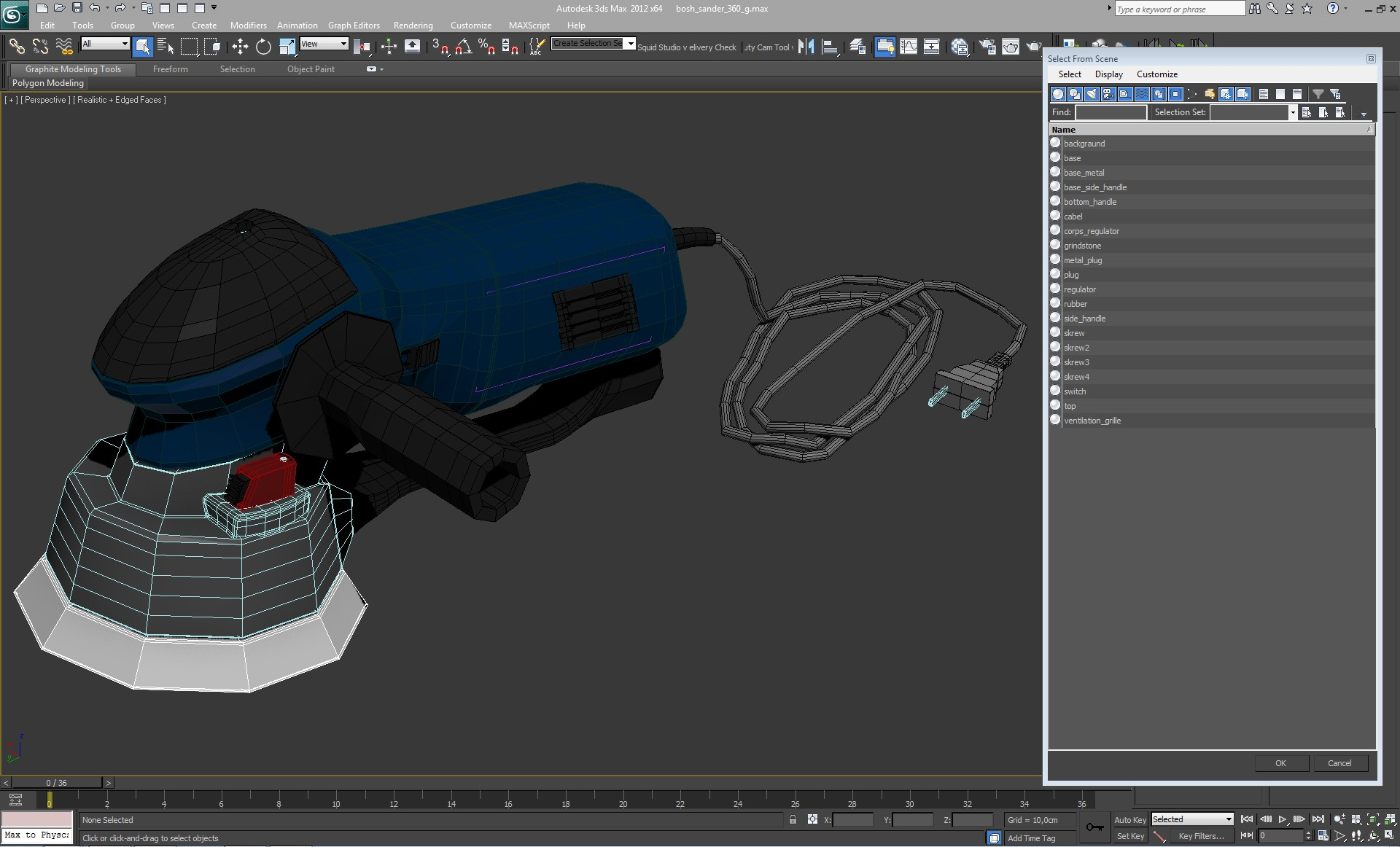This screenshot has width=1400, height=847.
Task: Click Cancel in Select From Scene dialog
Action: pos(1339,763)
